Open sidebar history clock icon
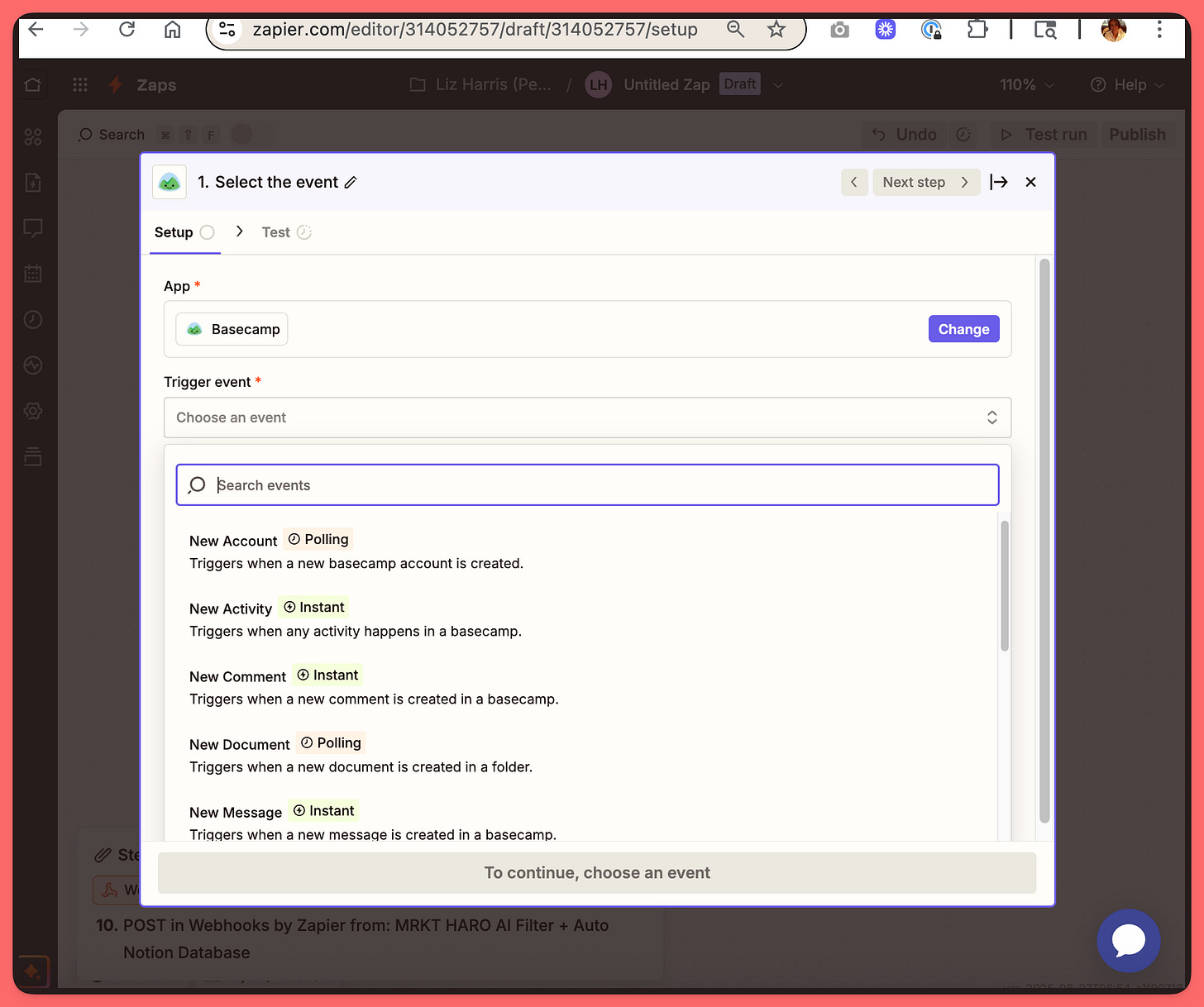1204x1007 pixels. [x=33, y=319]
